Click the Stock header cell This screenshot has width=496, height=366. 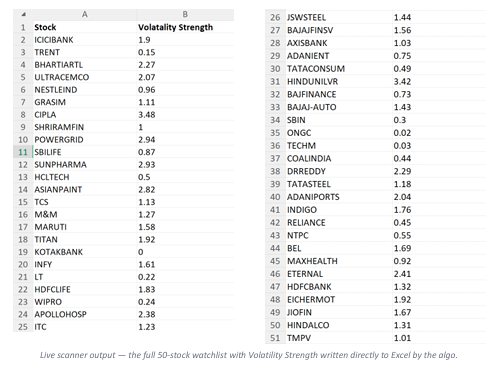(x=85, y=27)
